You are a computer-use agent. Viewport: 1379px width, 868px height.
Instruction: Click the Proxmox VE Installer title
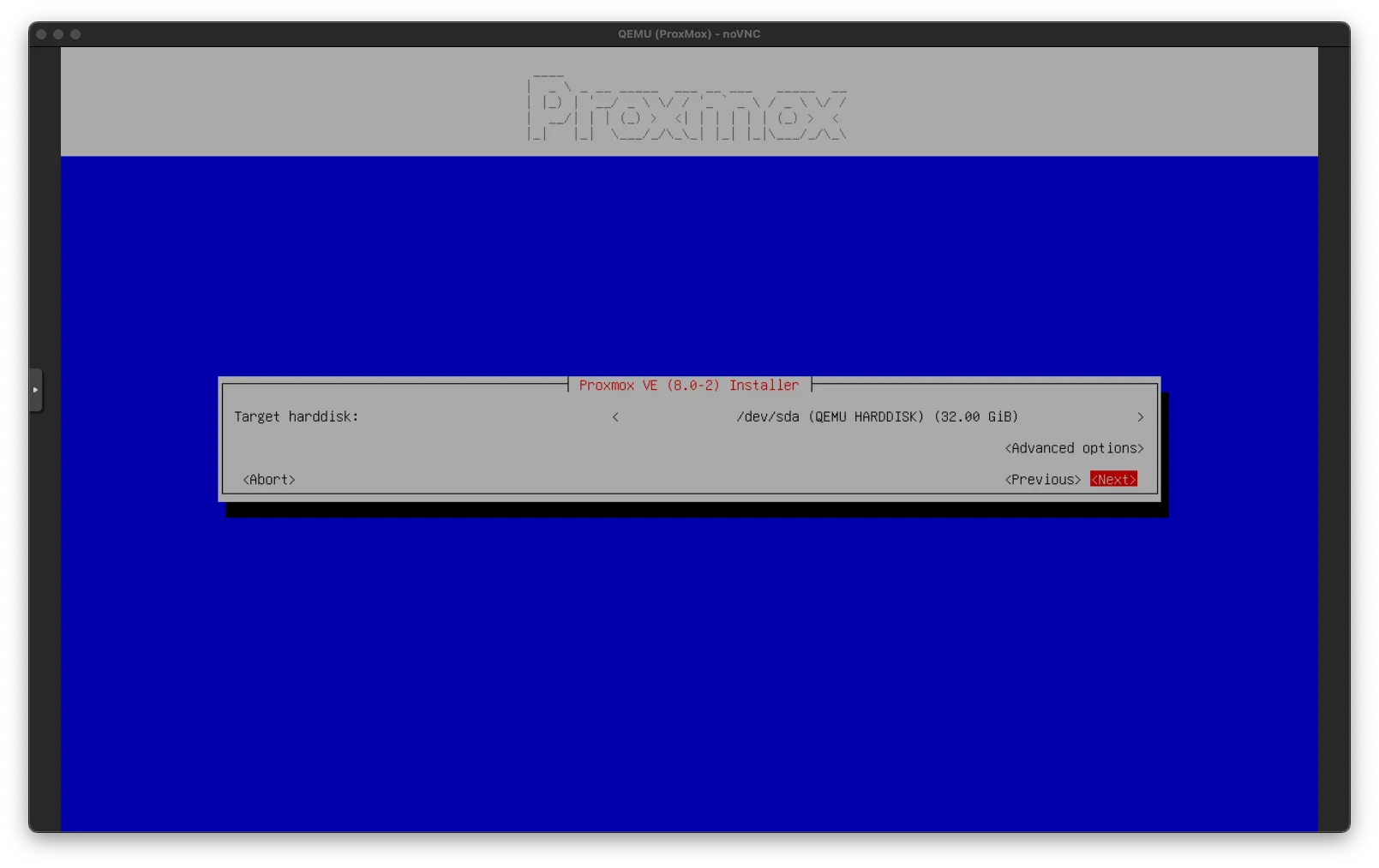689,385
